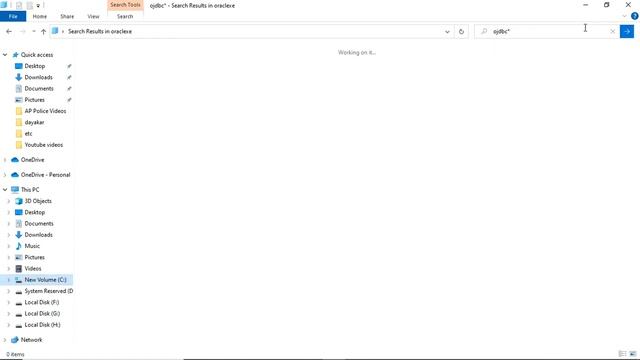
Task: Go back with the back arrow
Action: (9, 31)
